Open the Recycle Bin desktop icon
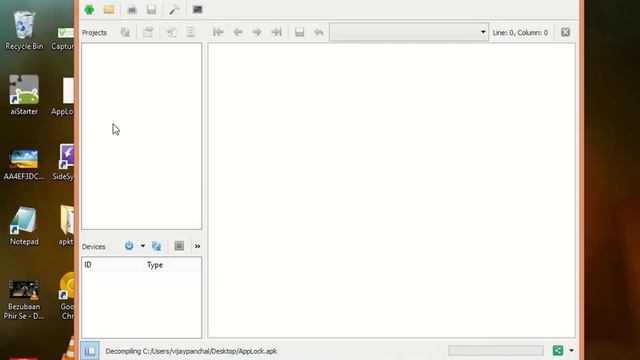This screenshot has height=360, width=640. click(x=24, y=31)
